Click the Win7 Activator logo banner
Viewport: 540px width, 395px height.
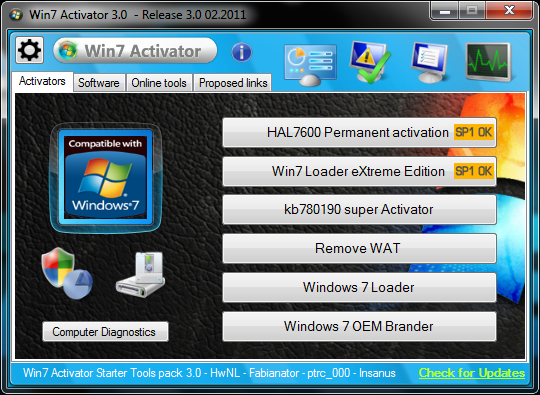click(x=135, y=51)
